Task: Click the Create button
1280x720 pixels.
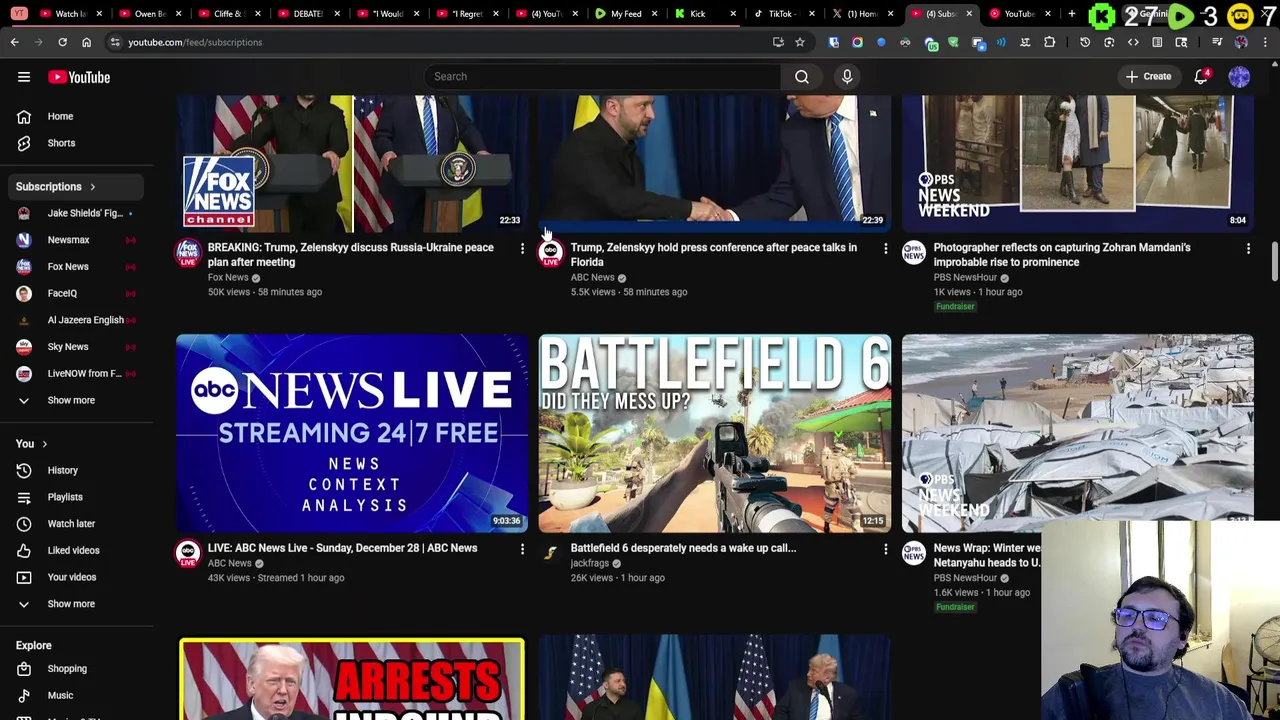Action: 1148,76
